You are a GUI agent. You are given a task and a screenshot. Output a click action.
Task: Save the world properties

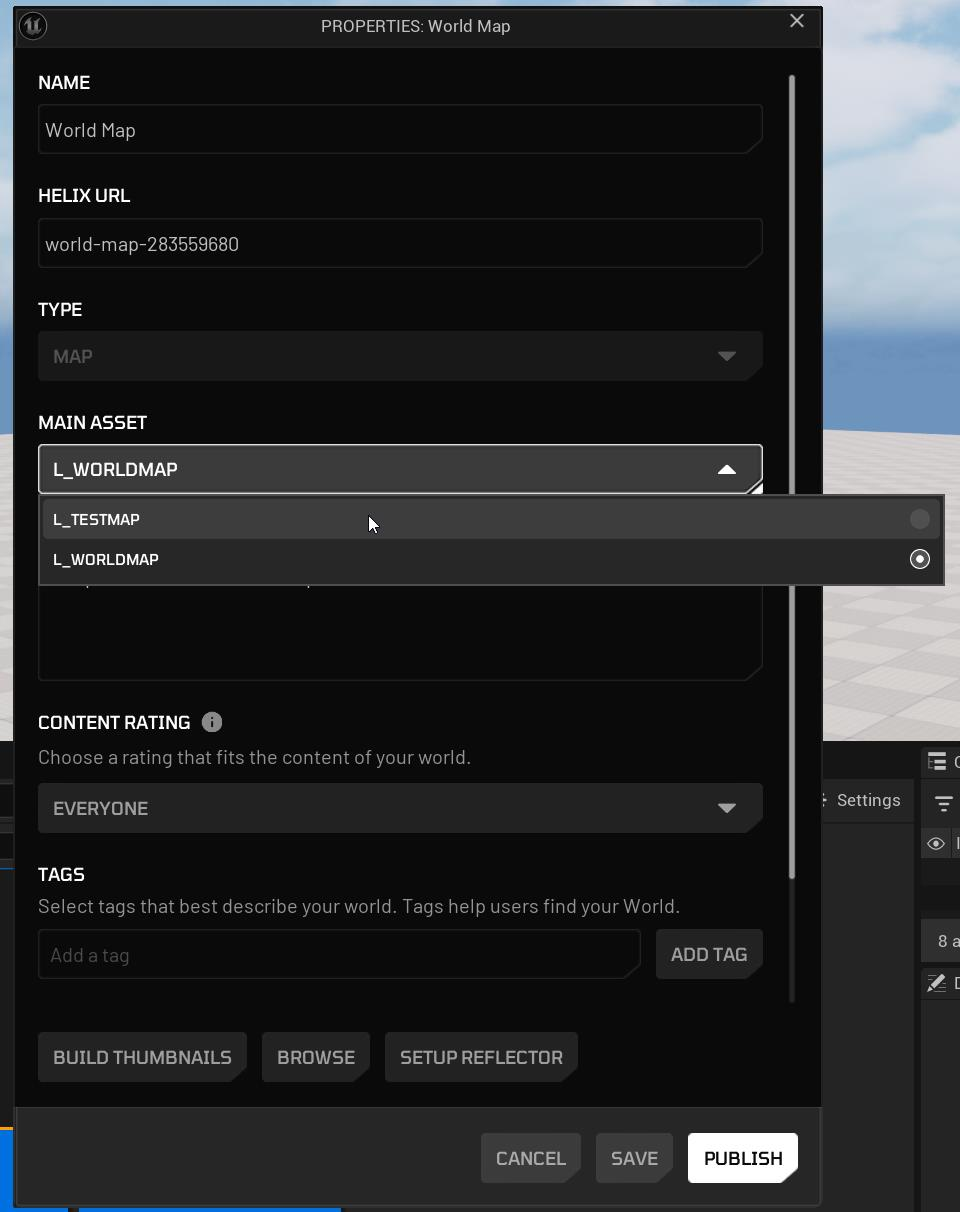pos(634,1158)
